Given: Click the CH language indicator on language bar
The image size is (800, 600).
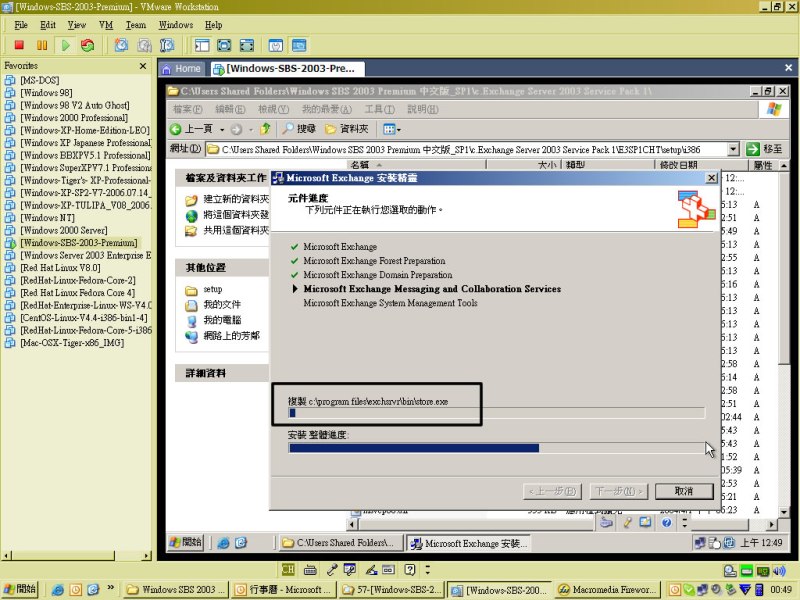Looking at the screenshot, I should tap(288, 569).
